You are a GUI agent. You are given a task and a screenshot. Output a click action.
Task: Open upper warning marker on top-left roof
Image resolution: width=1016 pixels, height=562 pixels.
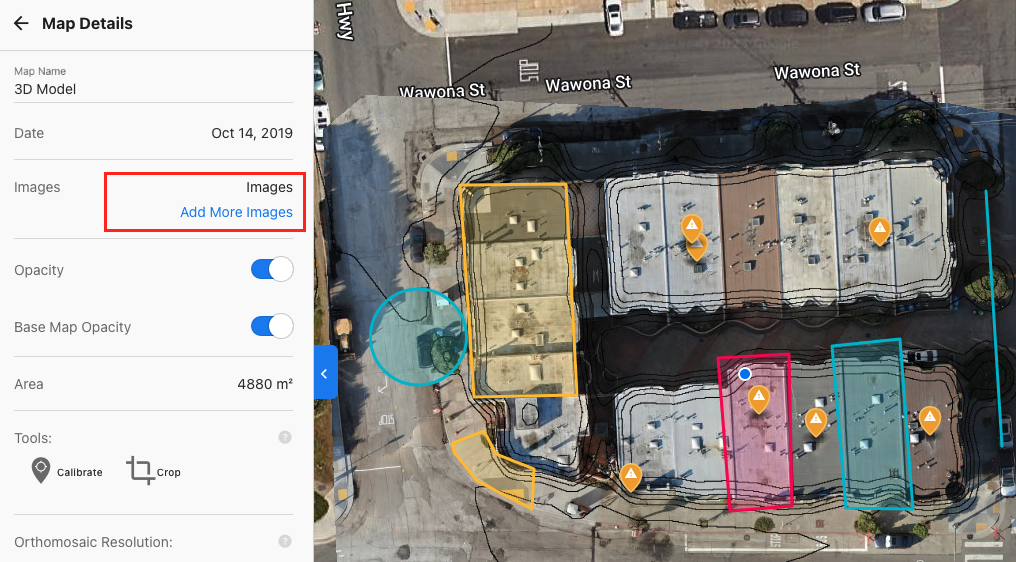692,228
